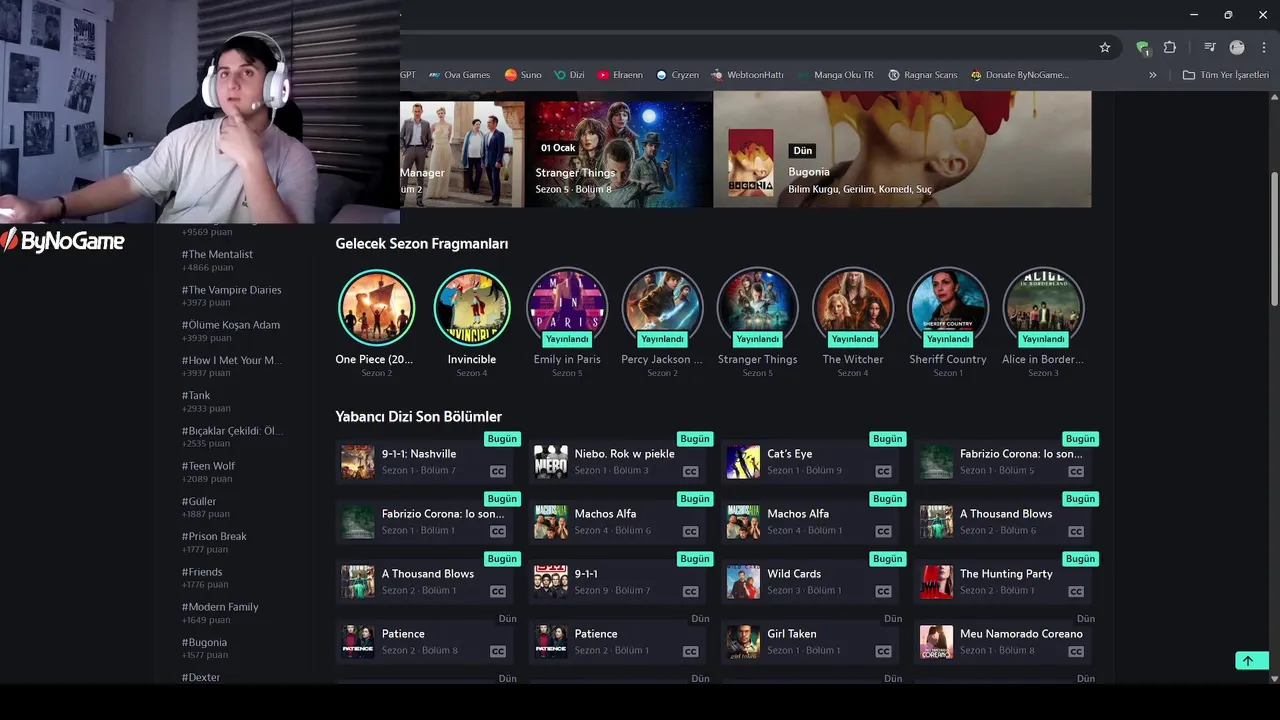This screenshot has height=720, width=1280.
Task: Click the CC icon on Meu Namorado Coreano
Action: coord(1076,652)
